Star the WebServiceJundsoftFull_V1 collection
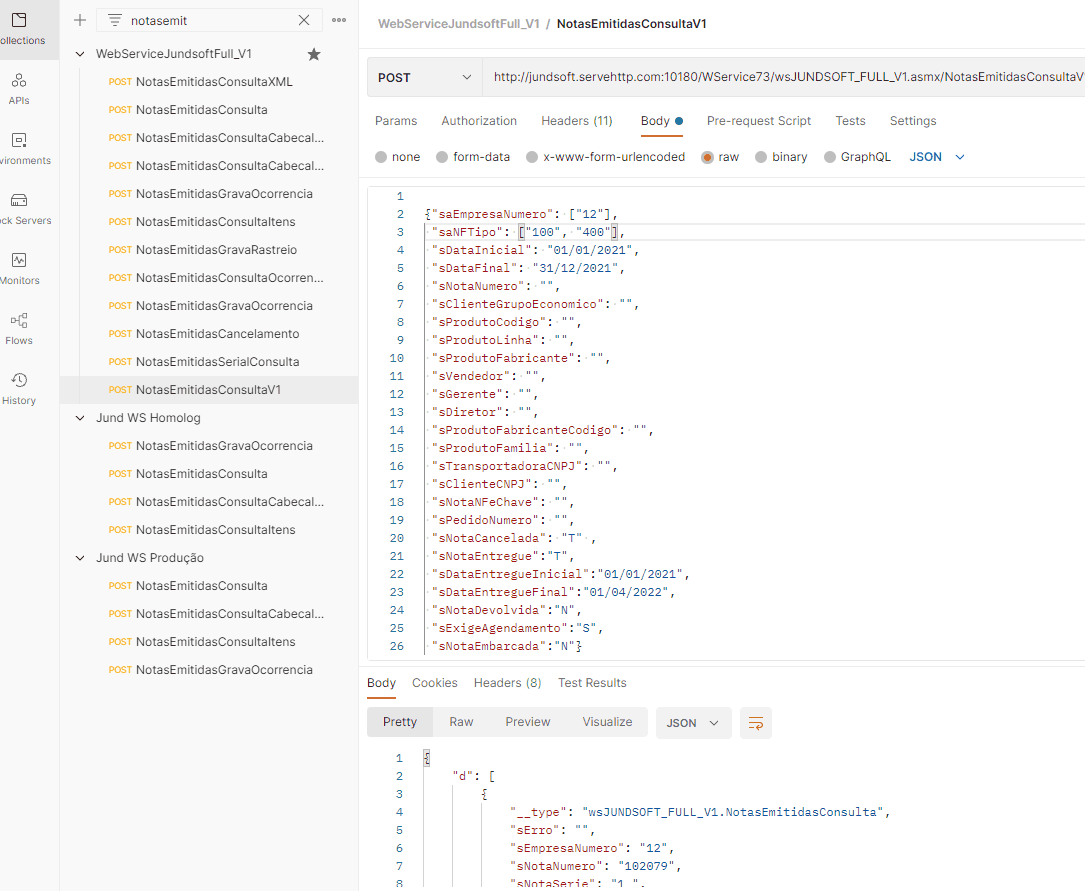This screenshot has height=891, width=1085. click(314, 54)
